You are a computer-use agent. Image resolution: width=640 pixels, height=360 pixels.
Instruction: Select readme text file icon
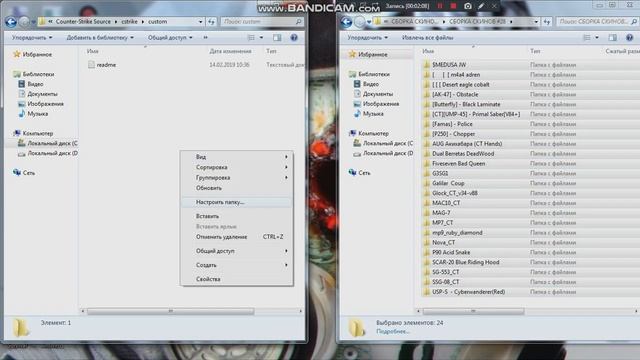(91, 64)
